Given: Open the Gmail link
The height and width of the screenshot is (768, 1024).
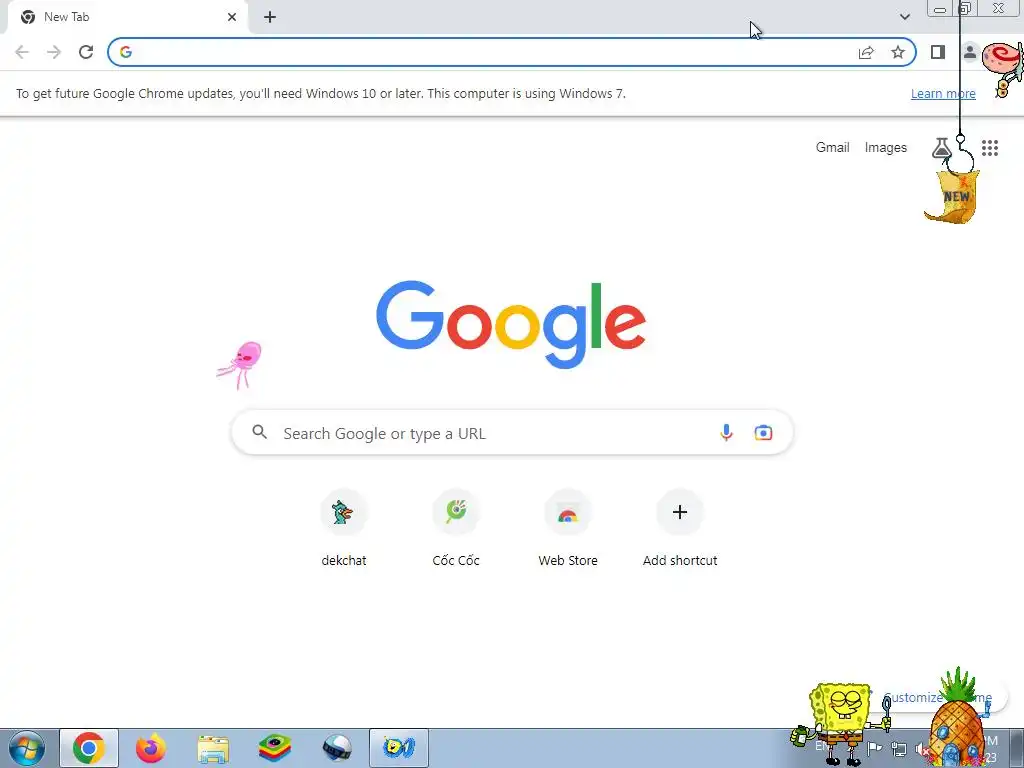Looking at the screenshot, I should point(833,148).
